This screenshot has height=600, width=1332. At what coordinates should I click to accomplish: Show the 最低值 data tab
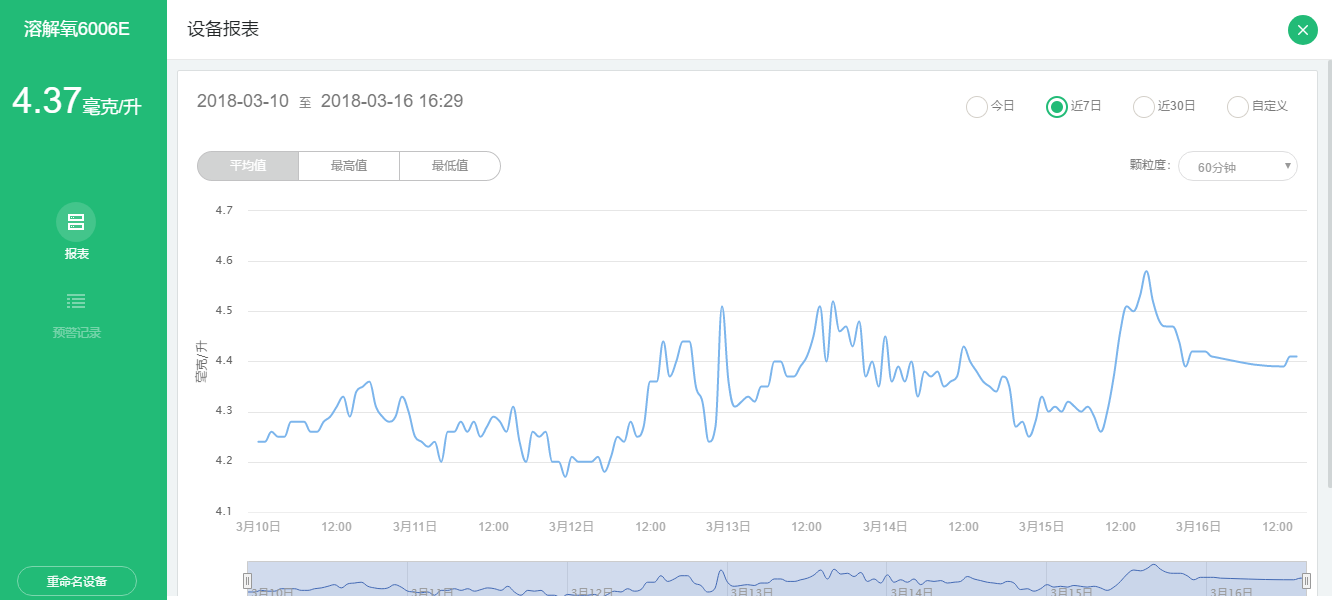click(x=450, y=166)
